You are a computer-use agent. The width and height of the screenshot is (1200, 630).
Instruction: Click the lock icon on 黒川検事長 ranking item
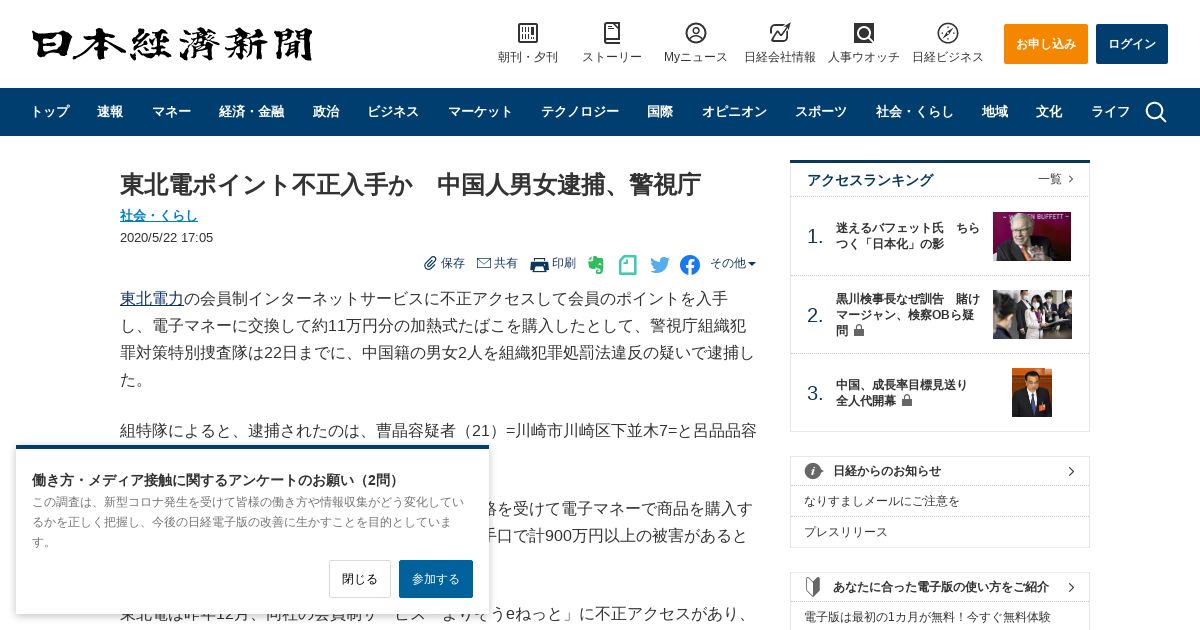click(x=859, y=330)
